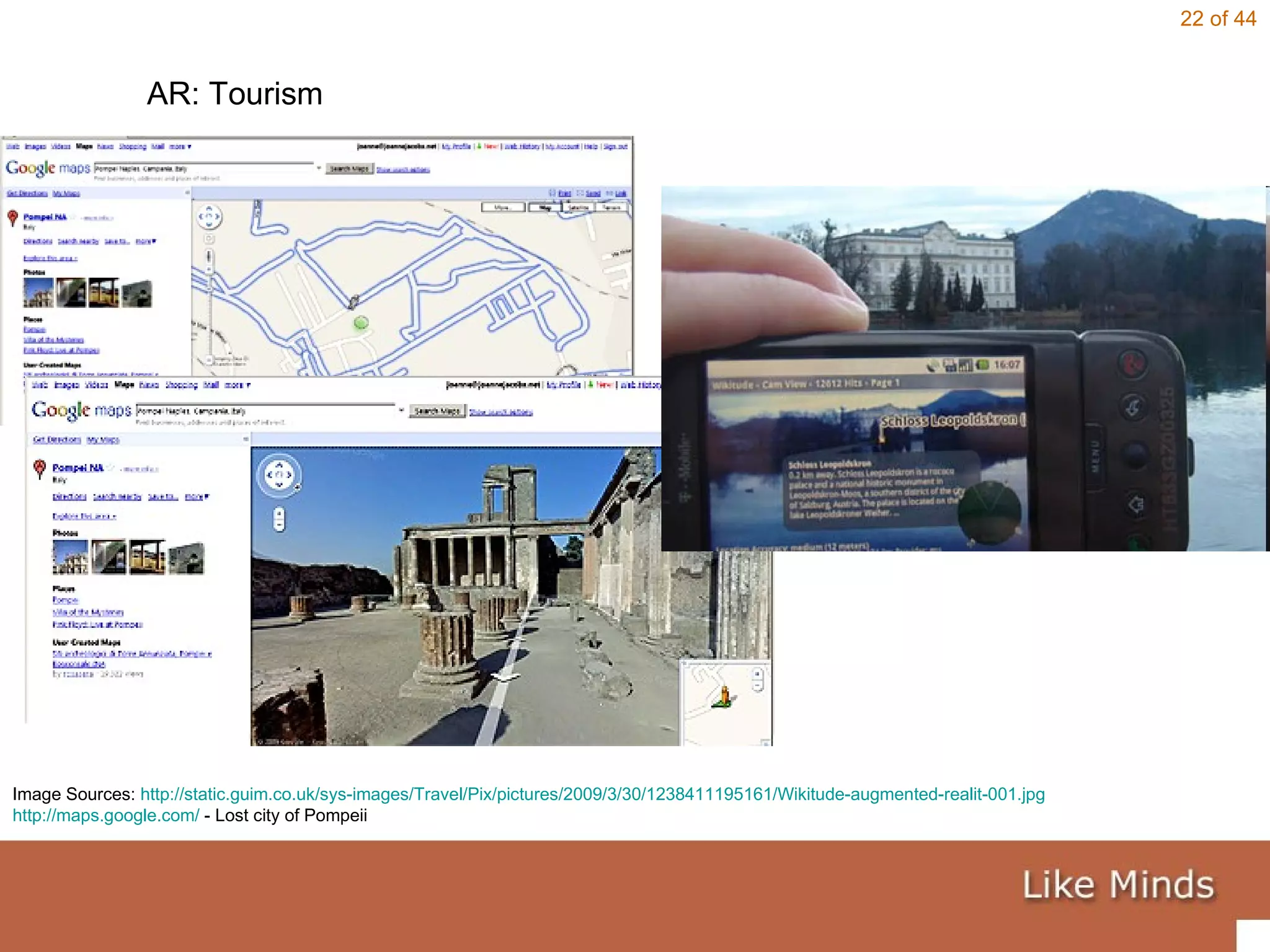Click the Link link above the map
Image resolution: width=1270 pixels, height=952 pixels.
pos(620,193)
